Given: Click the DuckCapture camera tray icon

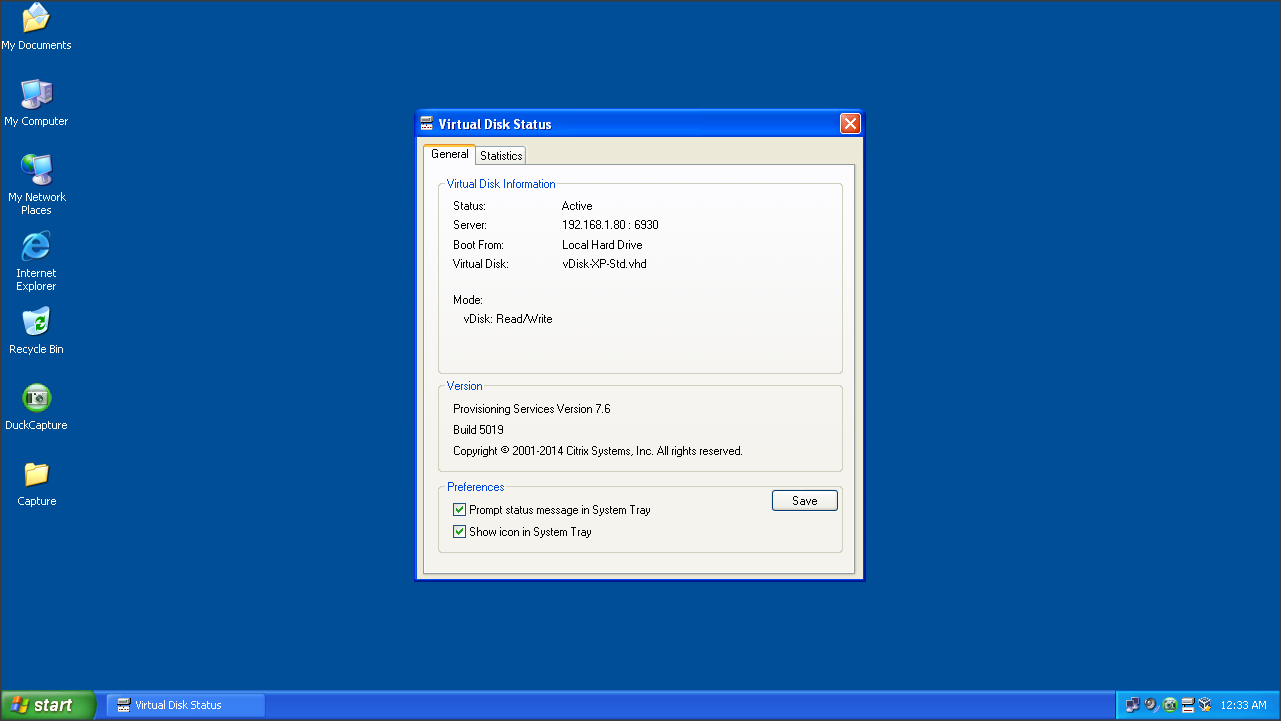Looking at the screenshot, I should pos(1170,705).
